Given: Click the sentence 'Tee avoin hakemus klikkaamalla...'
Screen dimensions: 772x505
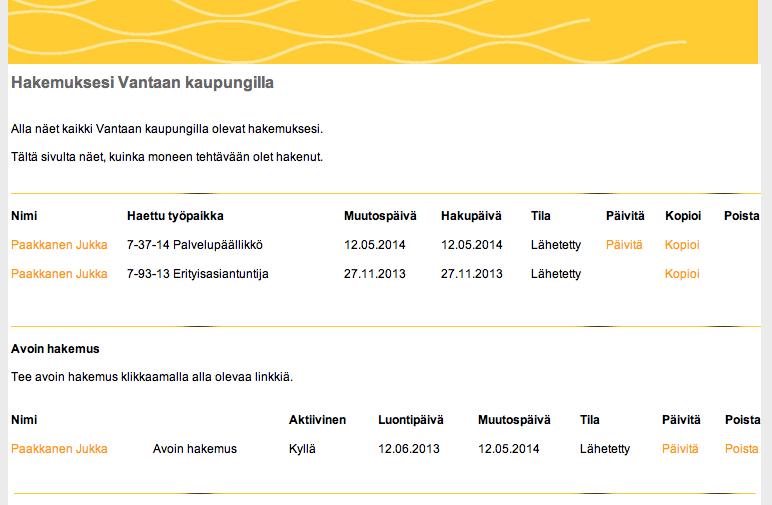Looking at the screenshot, I should (152, 377).
